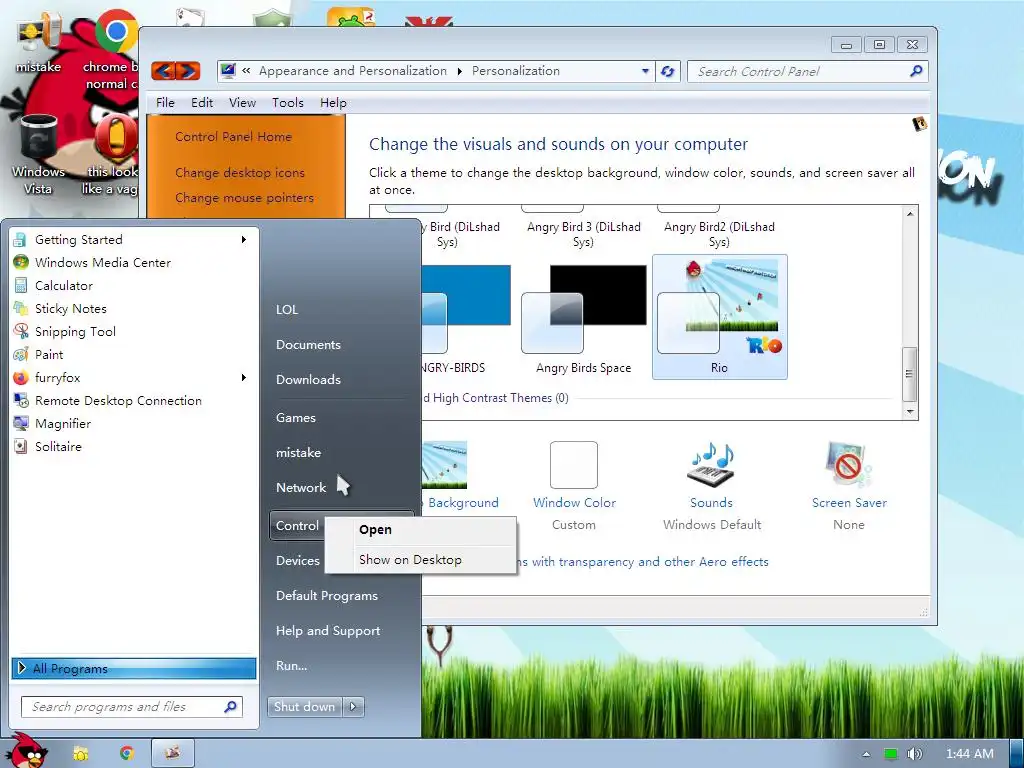Click the help icon in Personalization
This screenshot has height=768, width=1024.
point(920,124)
